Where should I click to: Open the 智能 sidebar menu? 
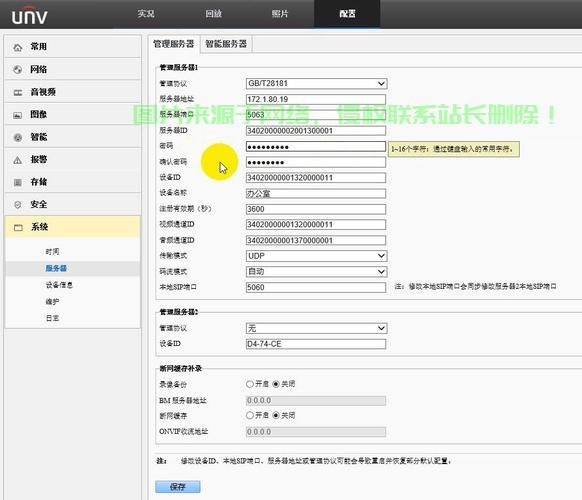pyautogui.click(x=73, y=137)
